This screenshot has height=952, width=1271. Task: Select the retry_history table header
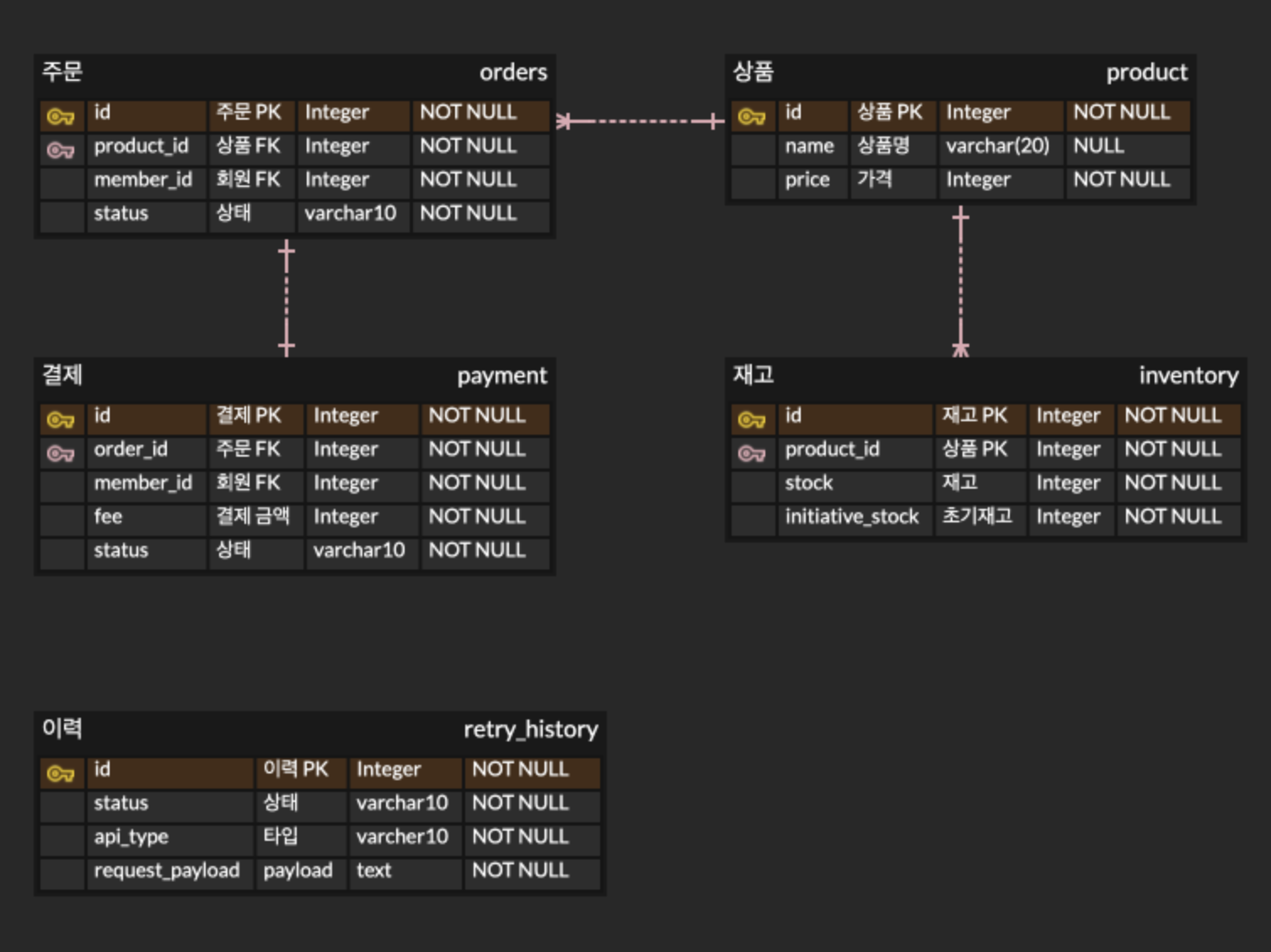click(319, 730)
